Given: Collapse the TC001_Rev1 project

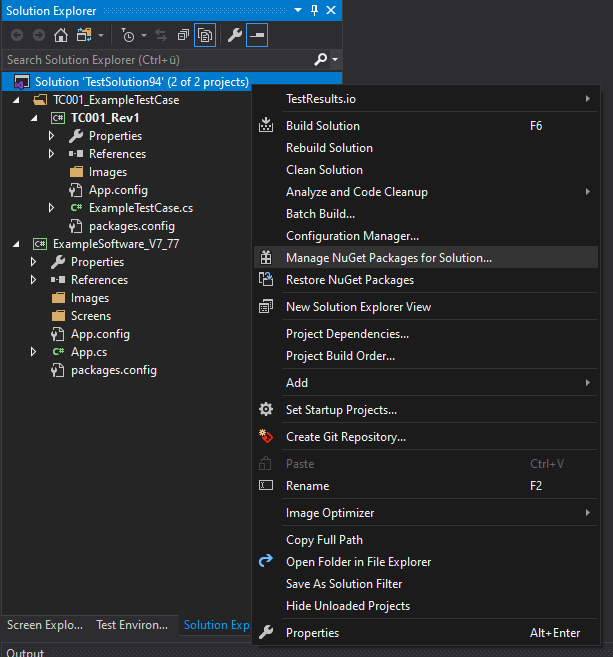Looking at the screenshot, I should [x=34, y=118].
